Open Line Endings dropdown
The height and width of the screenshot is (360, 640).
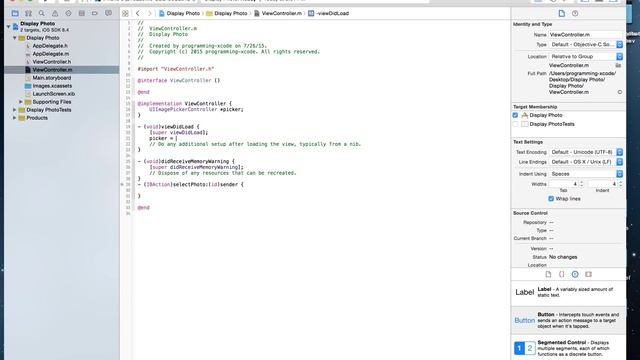tap(586, 162)
